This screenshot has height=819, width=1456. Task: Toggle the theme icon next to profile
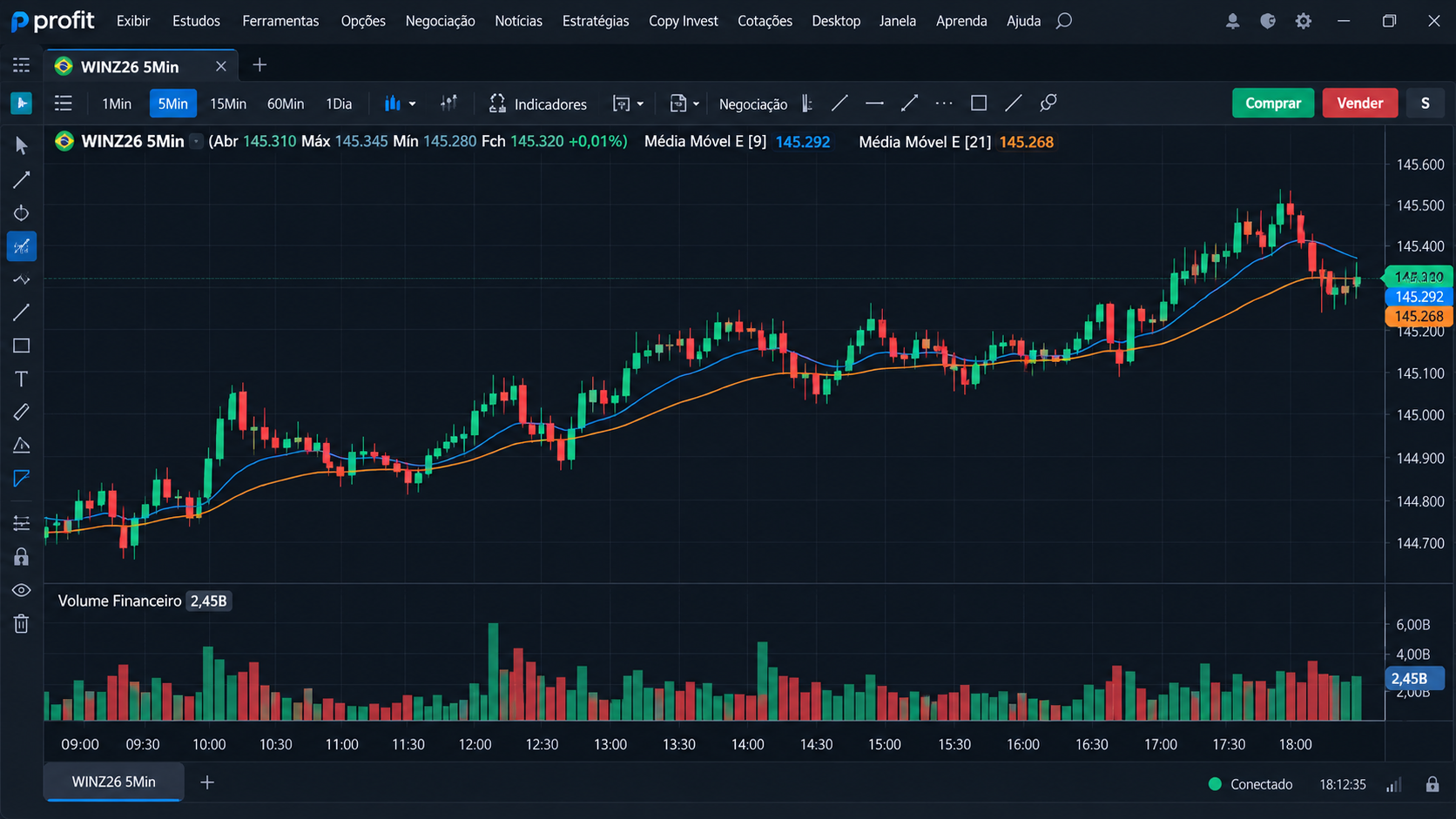1268,21
